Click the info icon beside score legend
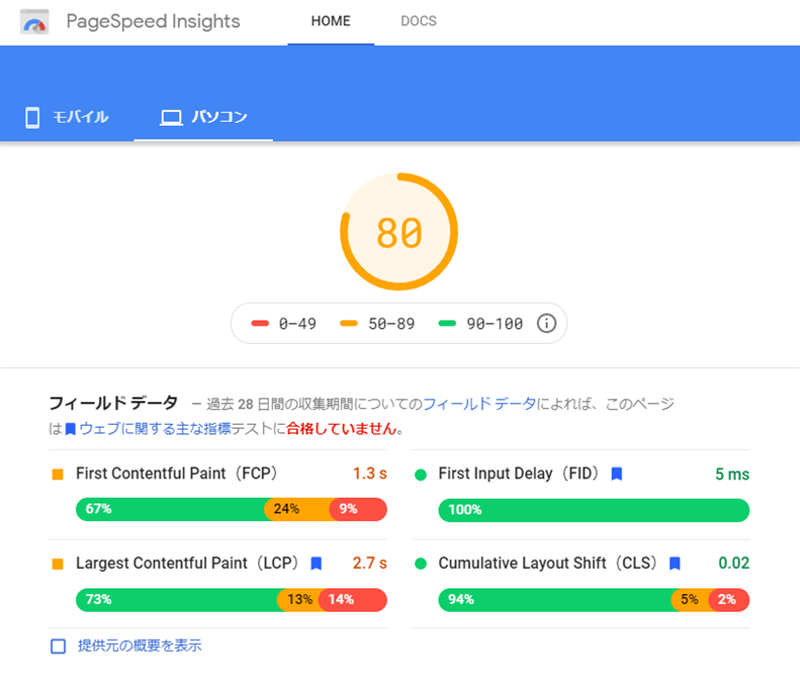Screen dimensions: 800x676 546,323
